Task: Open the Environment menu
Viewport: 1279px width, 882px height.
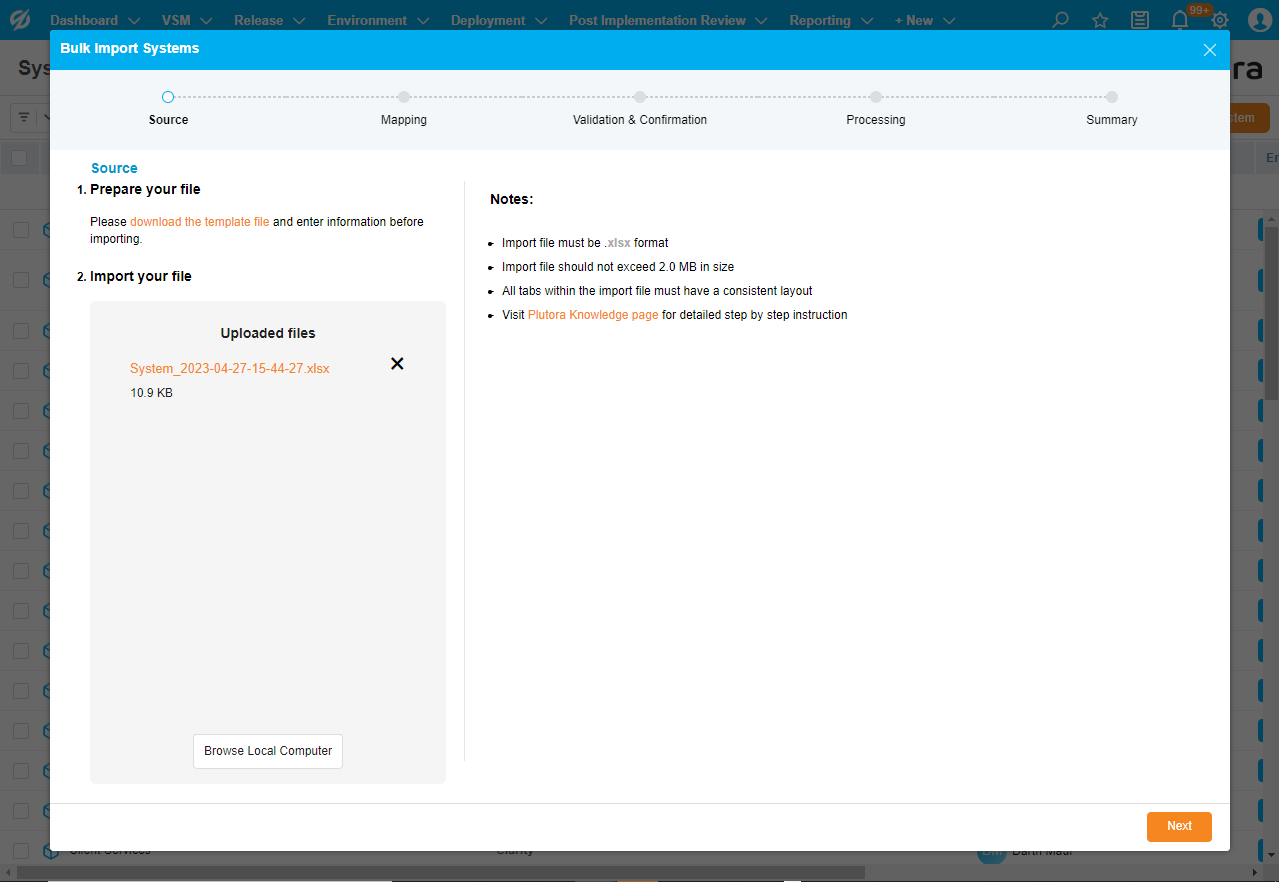Action: pos(378,20)
